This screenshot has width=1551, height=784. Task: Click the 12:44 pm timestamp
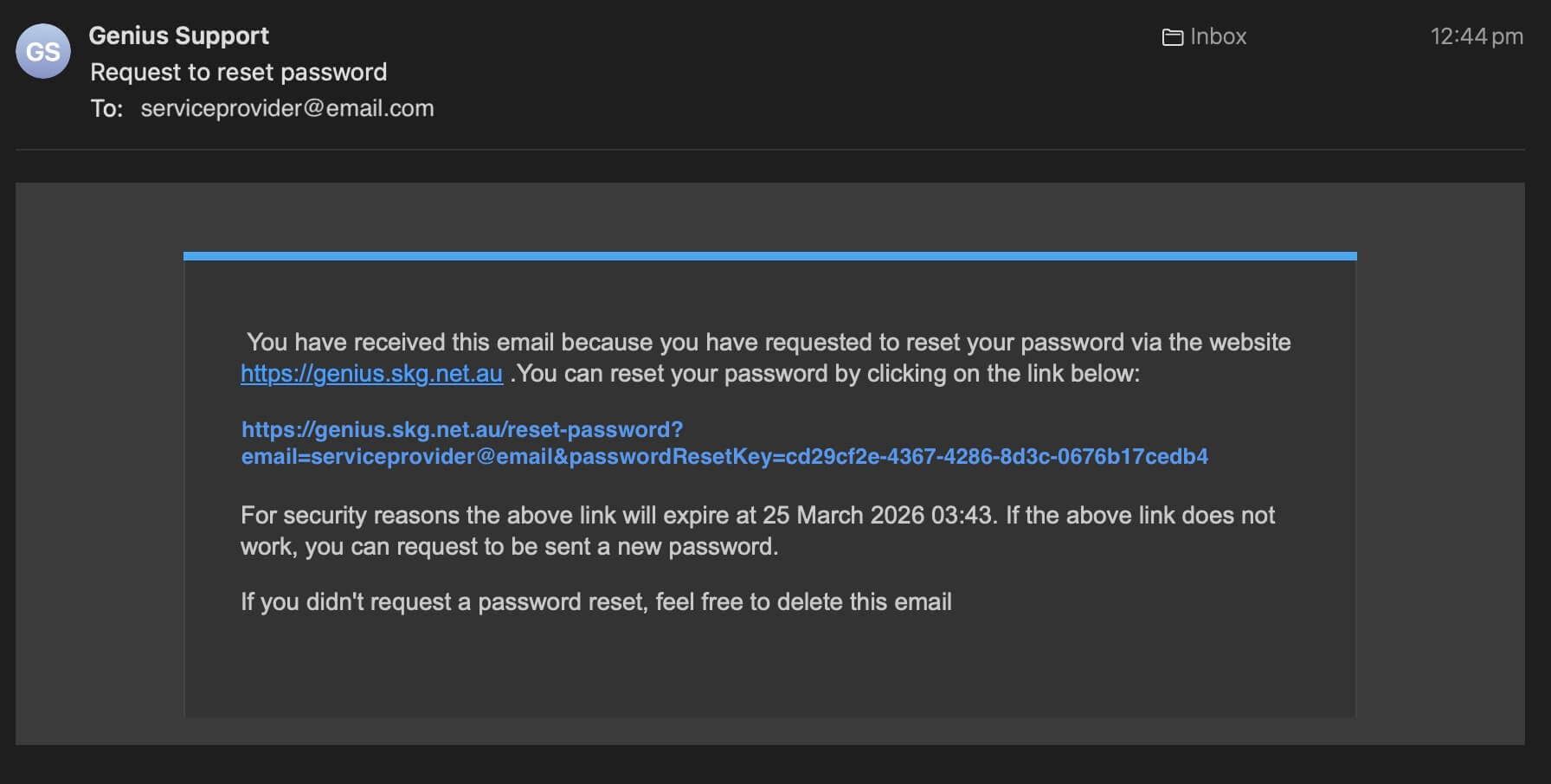coord(1476,37)
